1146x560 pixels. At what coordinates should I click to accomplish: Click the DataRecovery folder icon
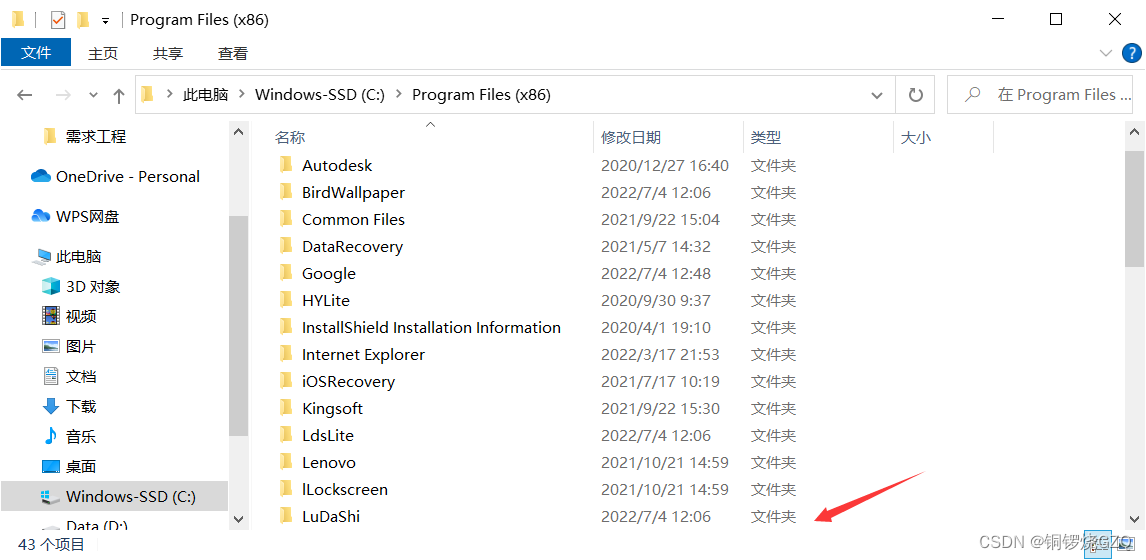click(286, 246)
